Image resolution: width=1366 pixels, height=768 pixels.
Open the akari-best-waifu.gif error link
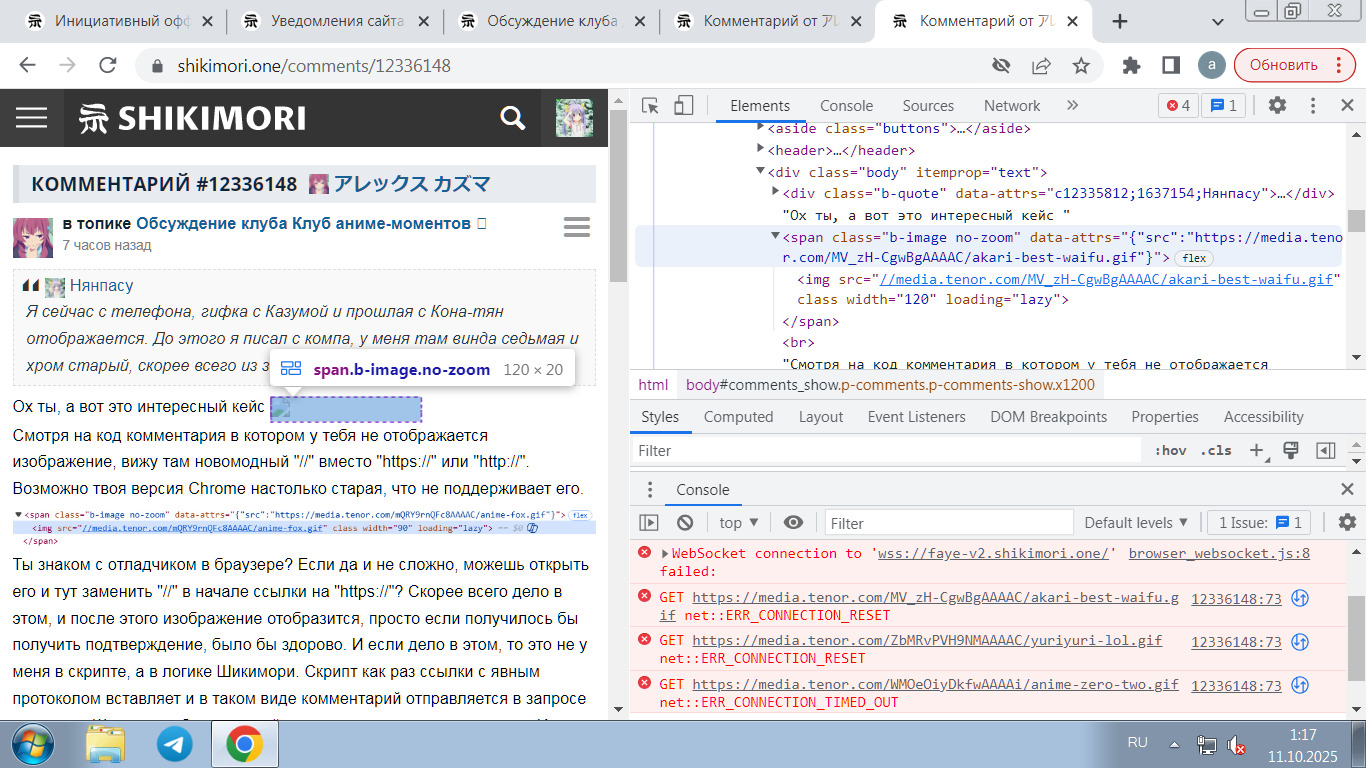point(934,598)
